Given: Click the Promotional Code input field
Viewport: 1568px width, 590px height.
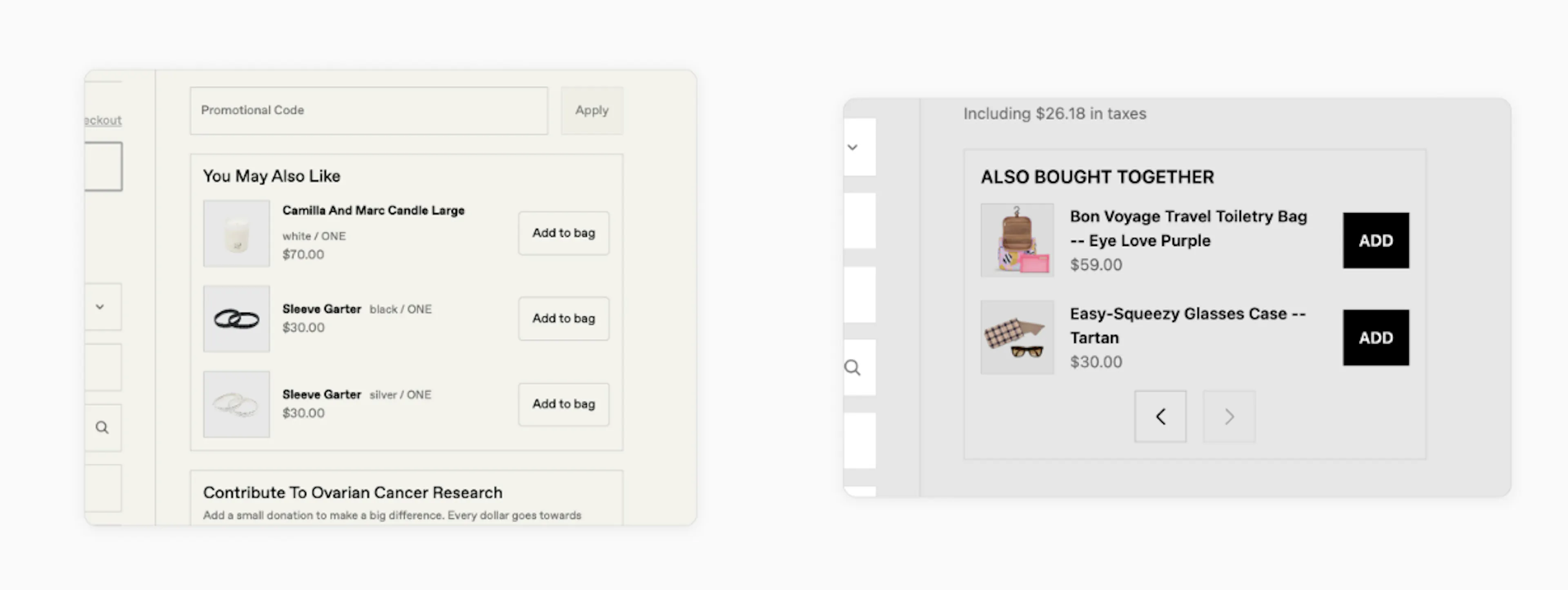Looking at the screenshot, I should tap(369, 110).
